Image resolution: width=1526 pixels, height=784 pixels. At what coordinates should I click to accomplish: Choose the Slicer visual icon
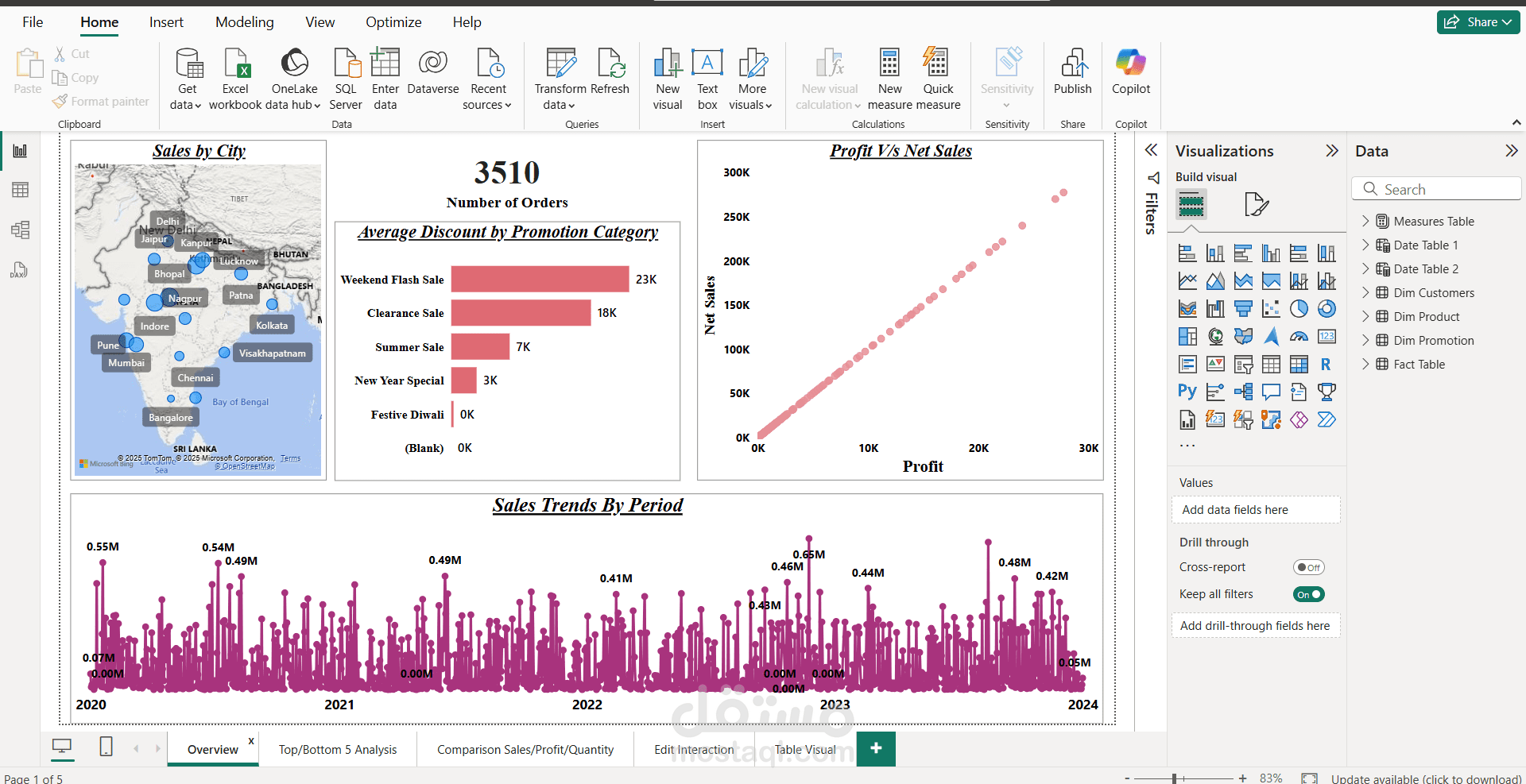click(1243, 365)
